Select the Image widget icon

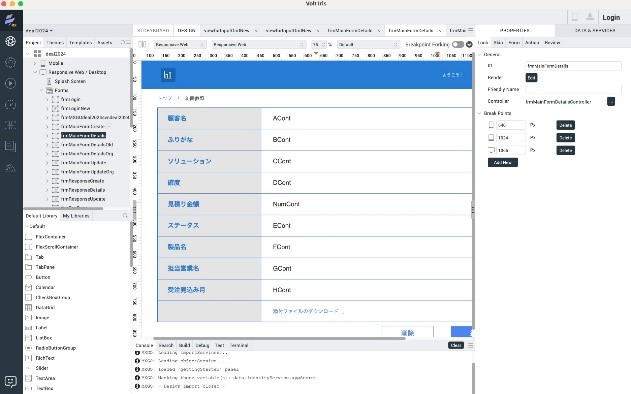29,318
